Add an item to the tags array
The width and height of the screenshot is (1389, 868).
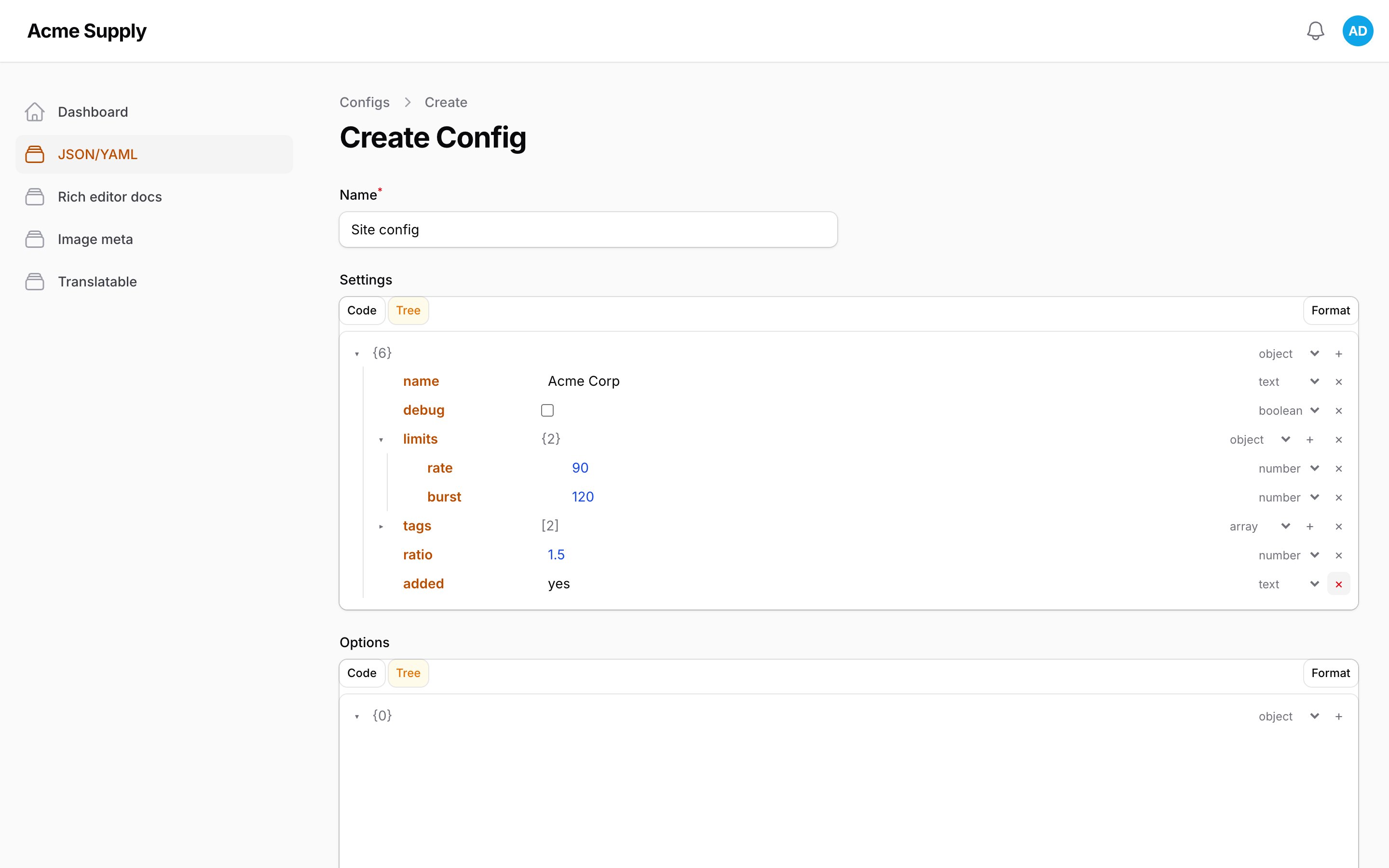1310,527
